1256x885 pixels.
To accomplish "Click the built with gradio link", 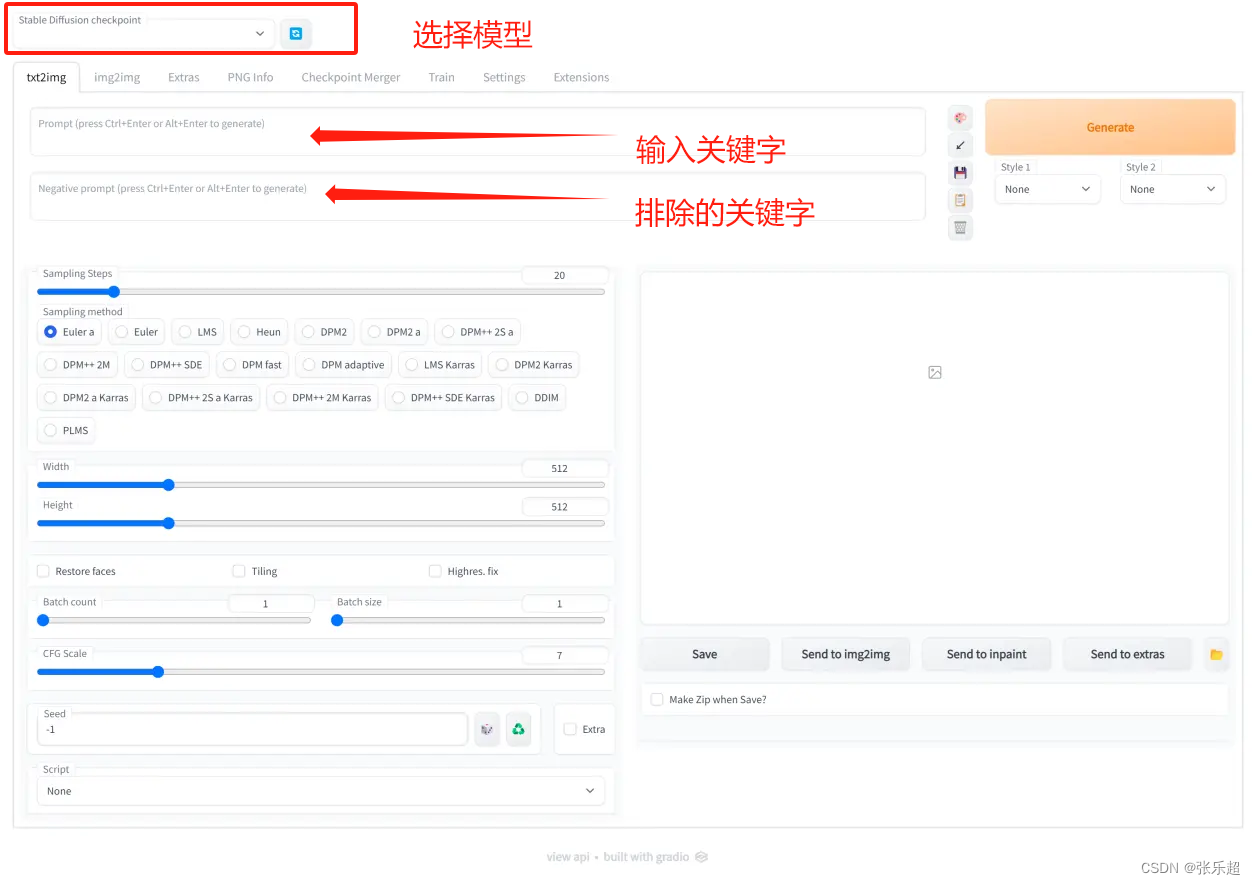I will (655, 857).
